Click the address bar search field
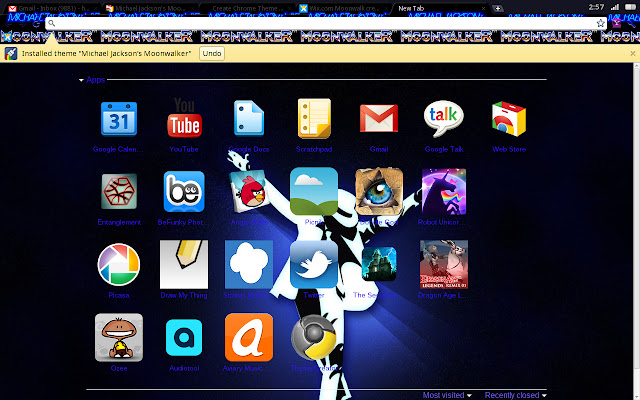 [326, 23]
